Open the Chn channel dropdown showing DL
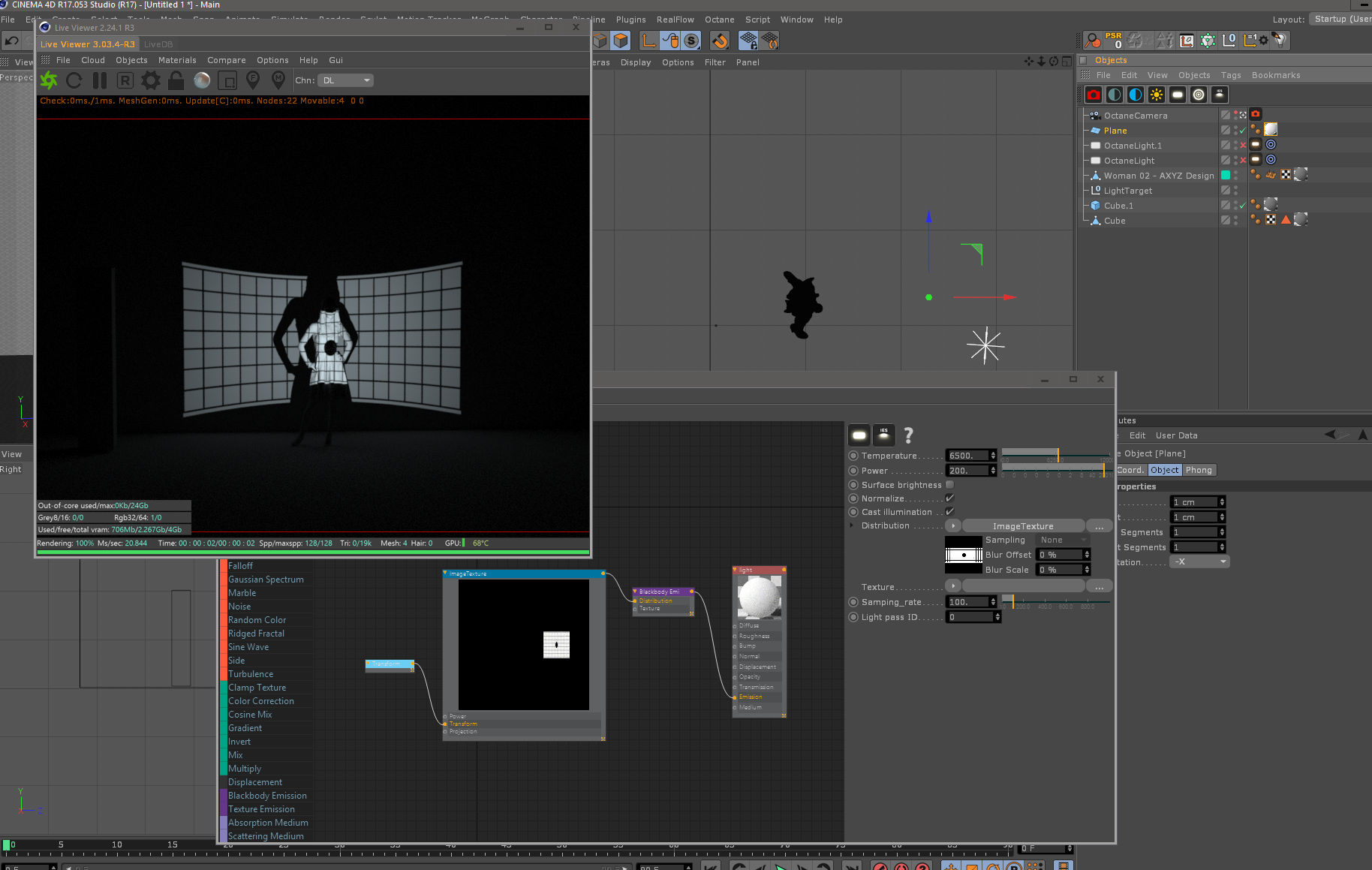The height and width of the screenshot is (870, 1372). [345, 80]
